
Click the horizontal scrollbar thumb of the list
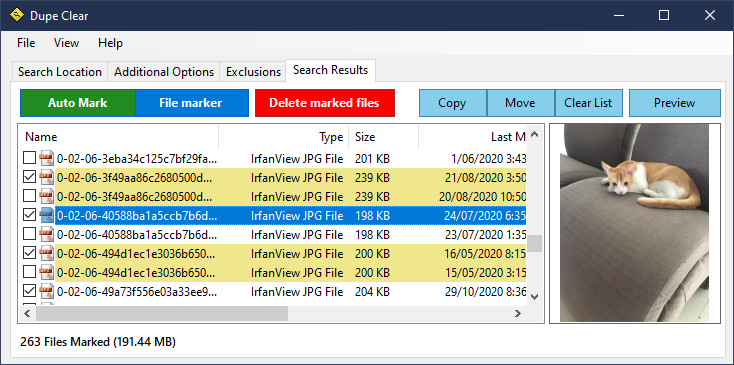(x=162, y=314)
